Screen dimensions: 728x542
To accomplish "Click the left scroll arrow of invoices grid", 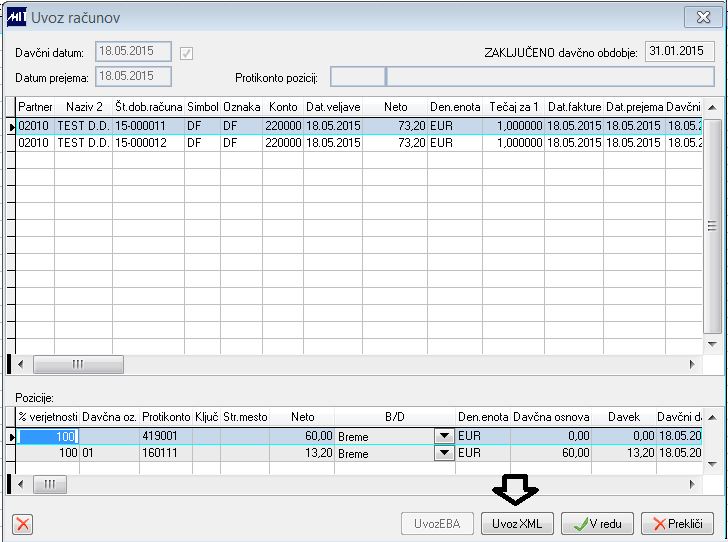I will [20, 365].
